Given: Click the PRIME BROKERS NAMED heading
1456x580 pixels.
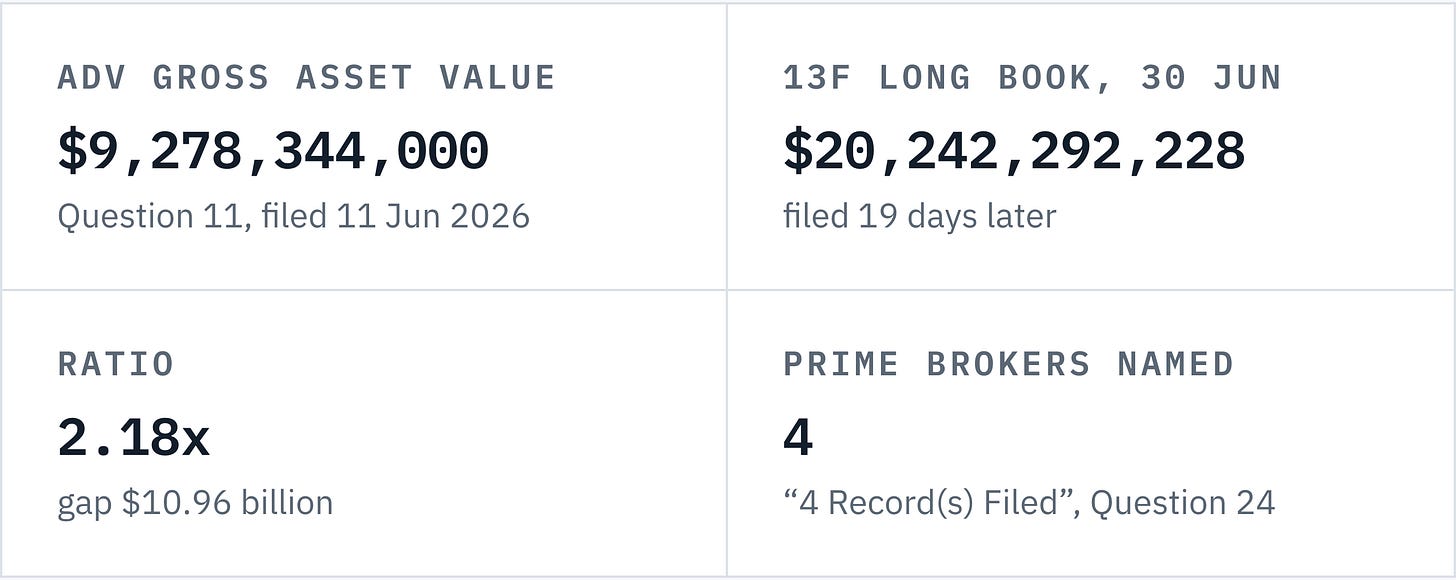Looking at the screenshot, I should tap(1009, 364).
